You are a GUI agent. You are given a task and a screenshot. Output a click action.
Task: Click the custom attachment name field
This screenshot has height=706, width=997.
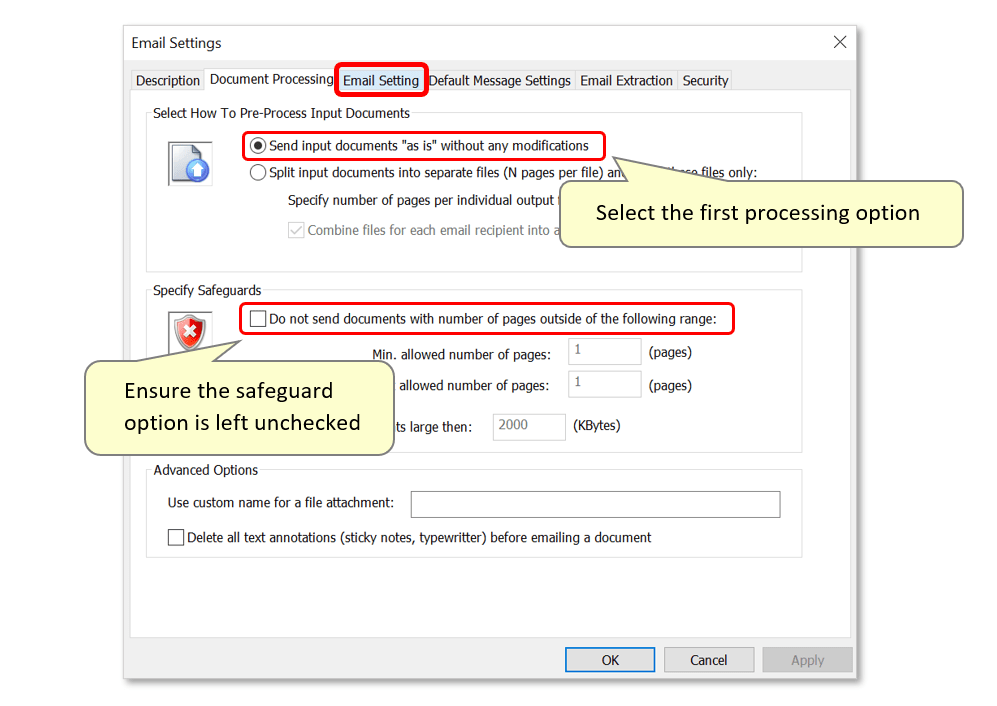[x=595, y=504]
